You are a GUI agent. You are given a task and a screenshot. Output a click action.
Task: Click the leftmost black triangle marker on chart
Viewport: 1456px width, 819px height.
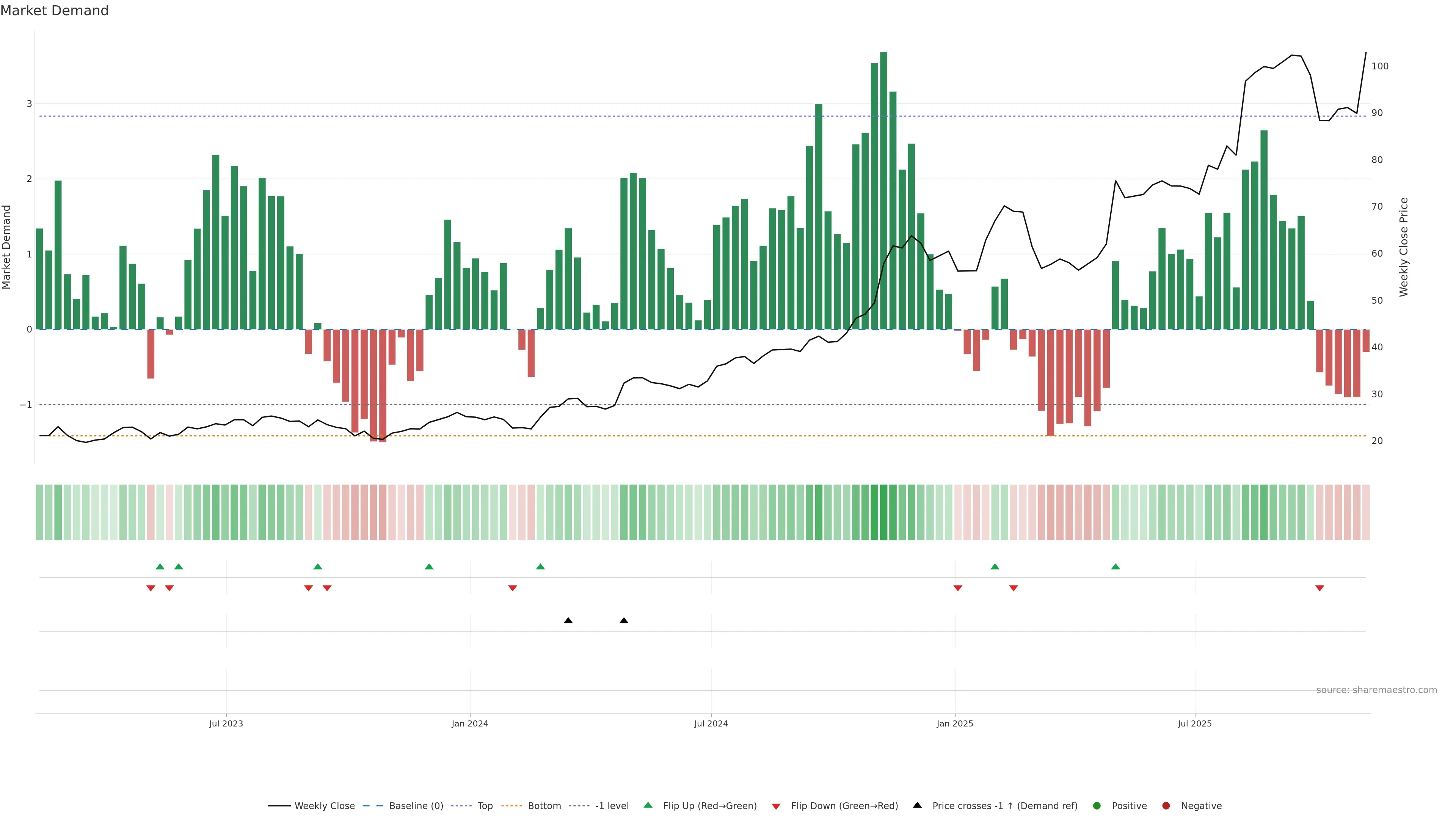[568, 621]
